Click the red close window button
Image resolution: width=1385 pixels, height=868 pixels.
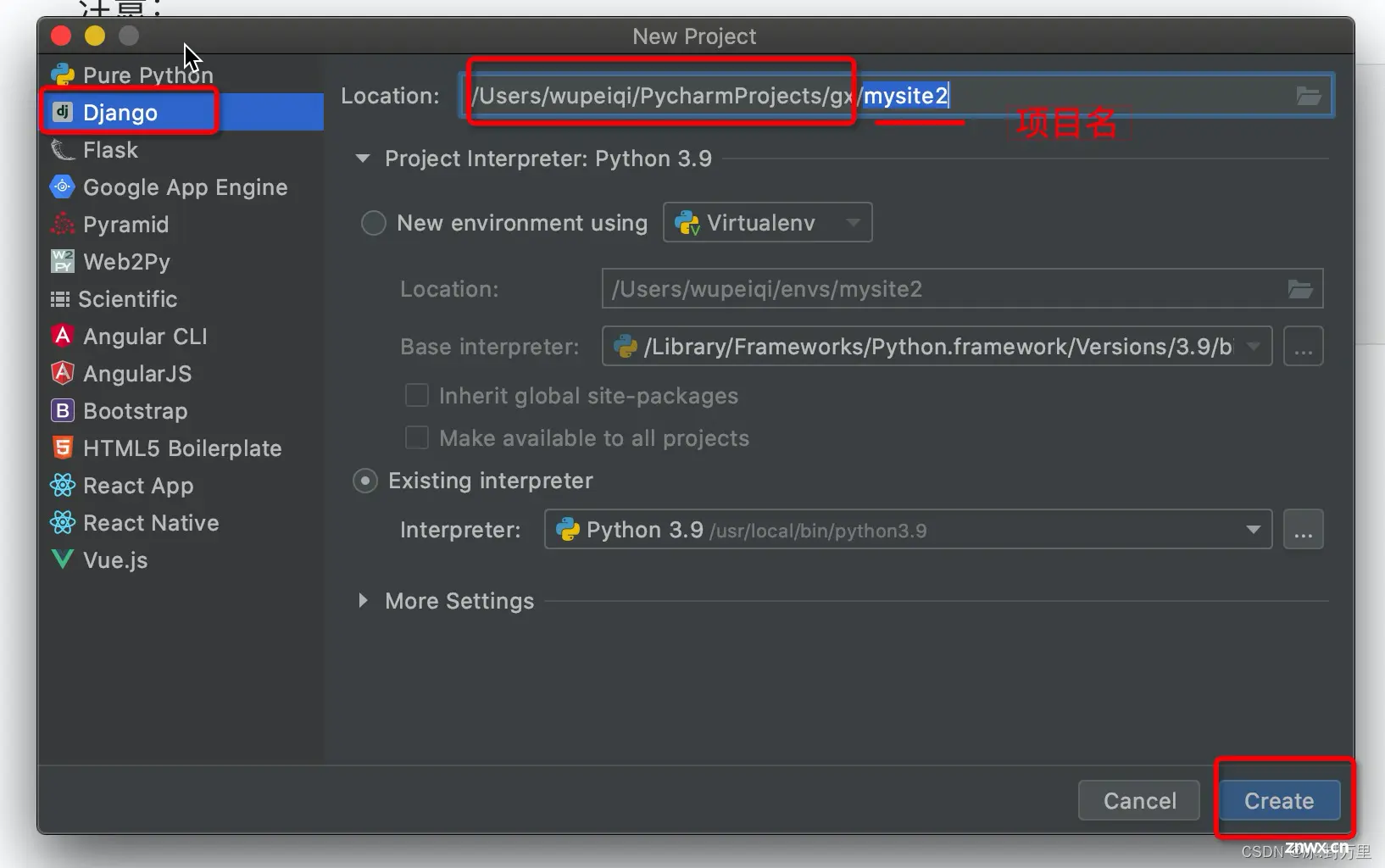point(61,36)
